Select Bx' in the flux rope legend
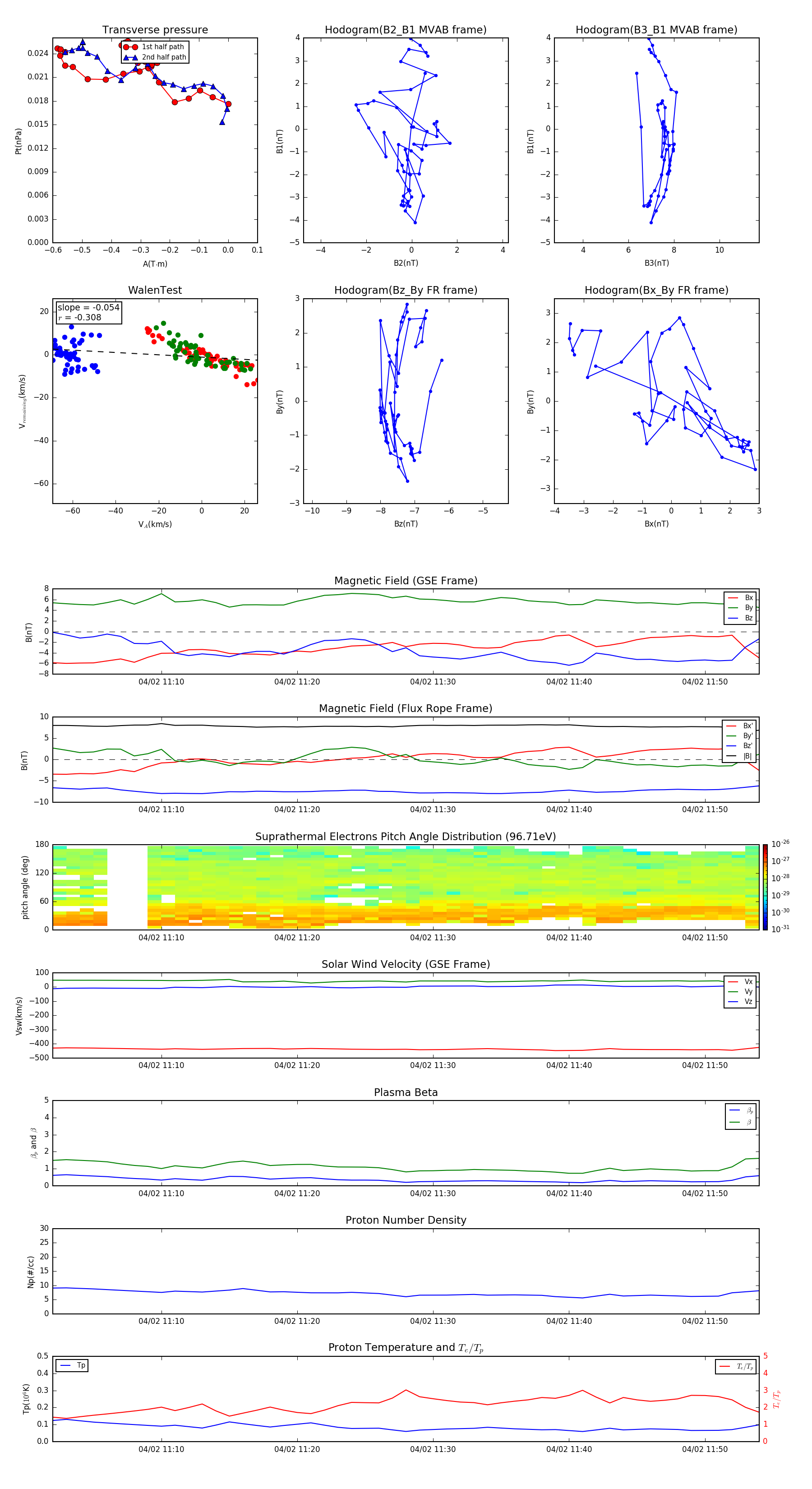This screenshot has height=1489, width=812. tap(740, 726)
